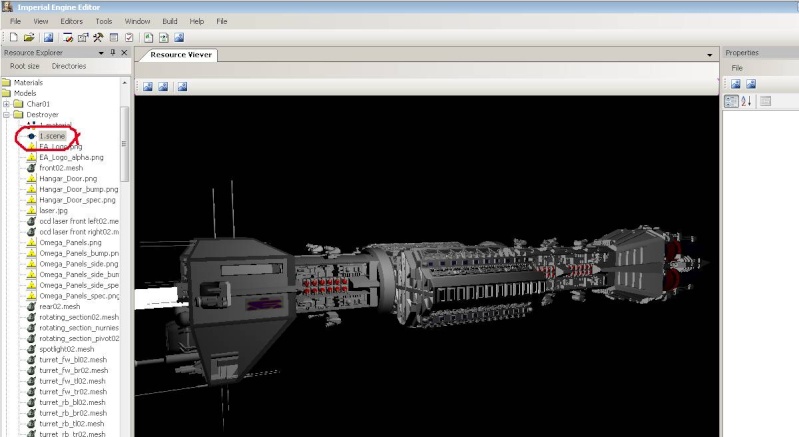
Task: Open the Editors menu
Action: pyautogui.click(x=71, y=21)
